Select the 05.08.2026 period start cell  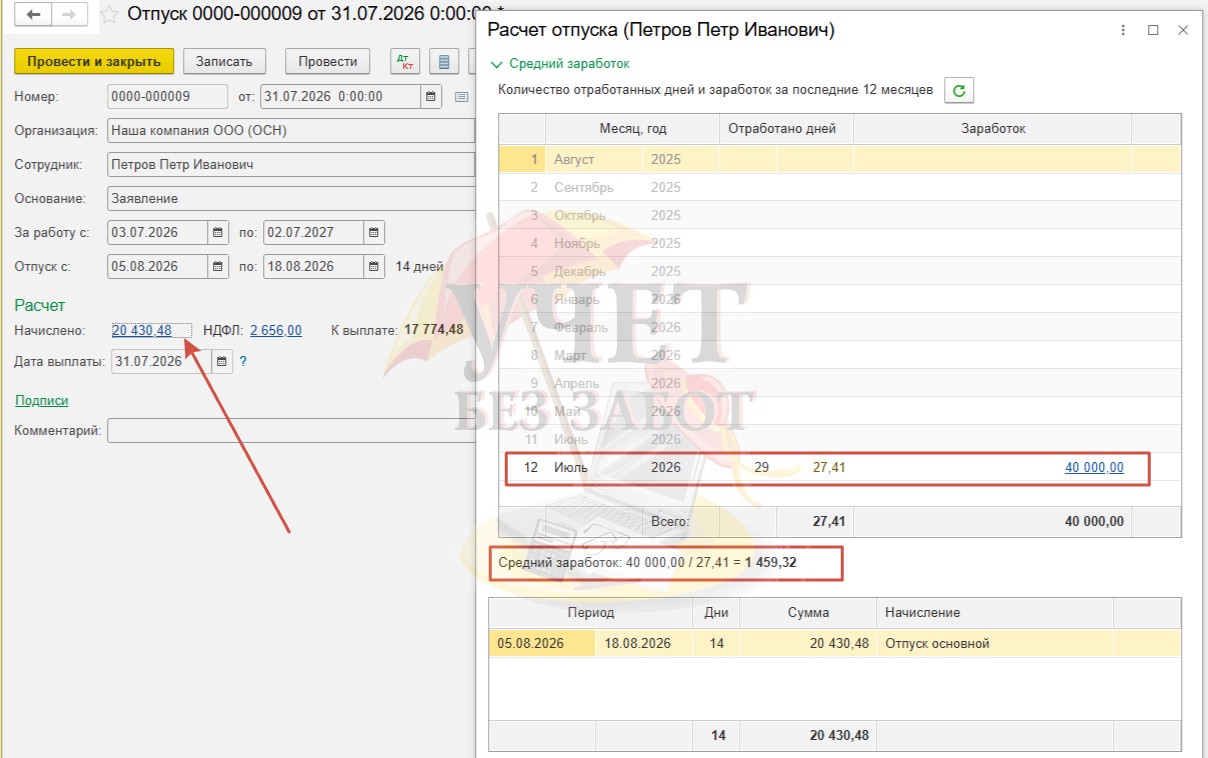[542, 643]
